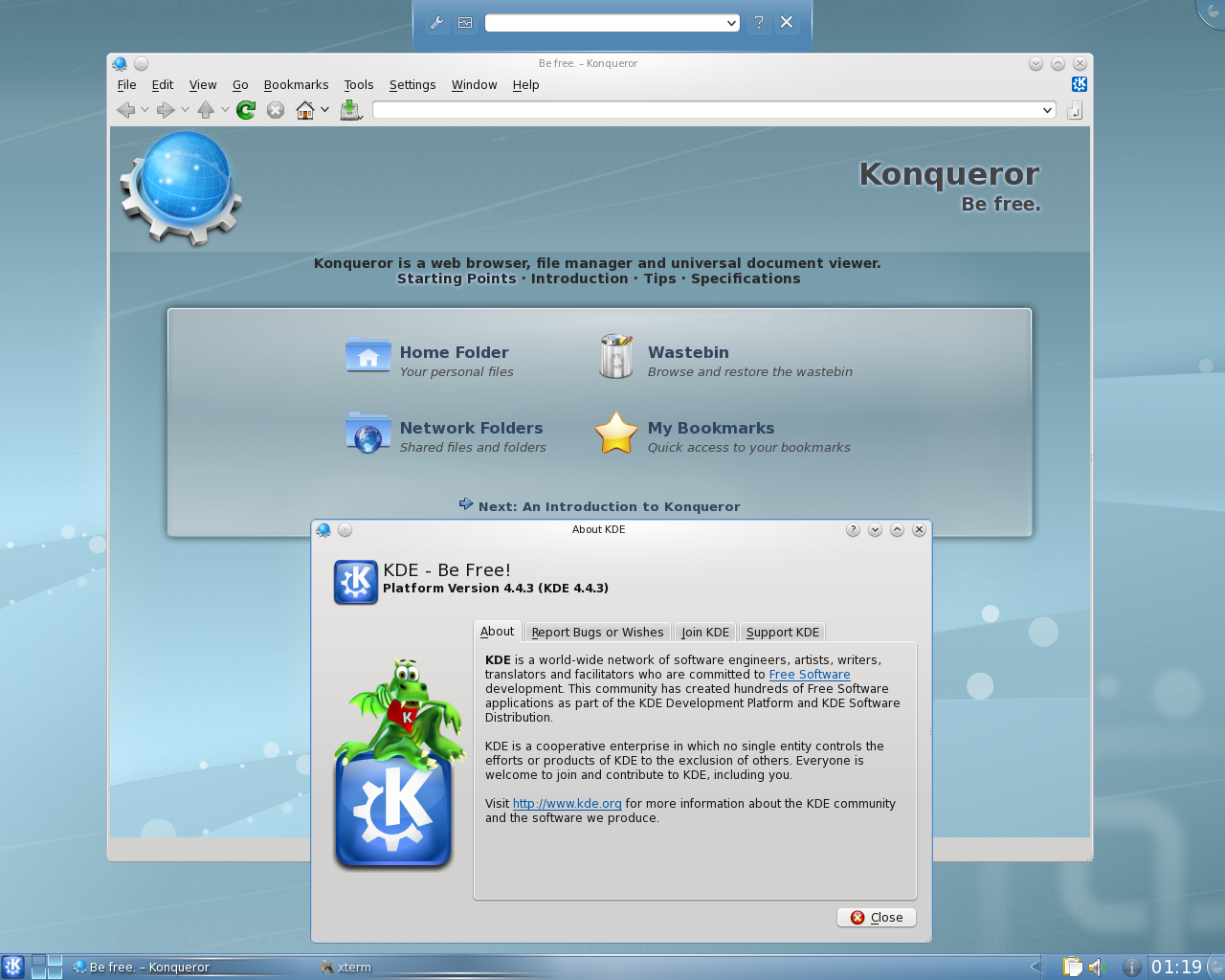Open the Starting Points link
Image resolution: width=1225 pixels, height=980 pixels.
[x=457, y=278]
